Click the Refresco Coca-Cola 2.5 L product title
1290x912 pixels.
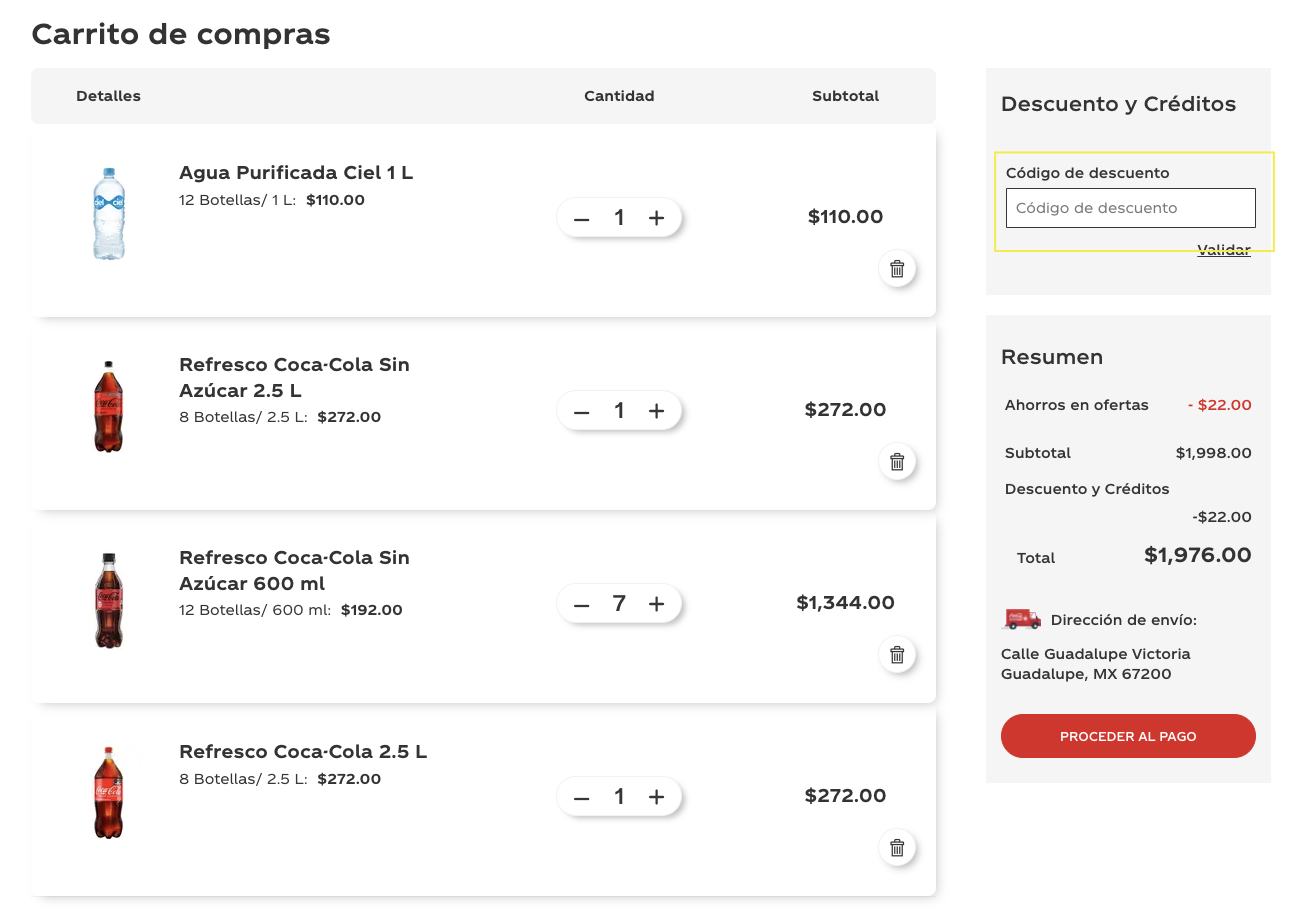click(x=302, y=751)
